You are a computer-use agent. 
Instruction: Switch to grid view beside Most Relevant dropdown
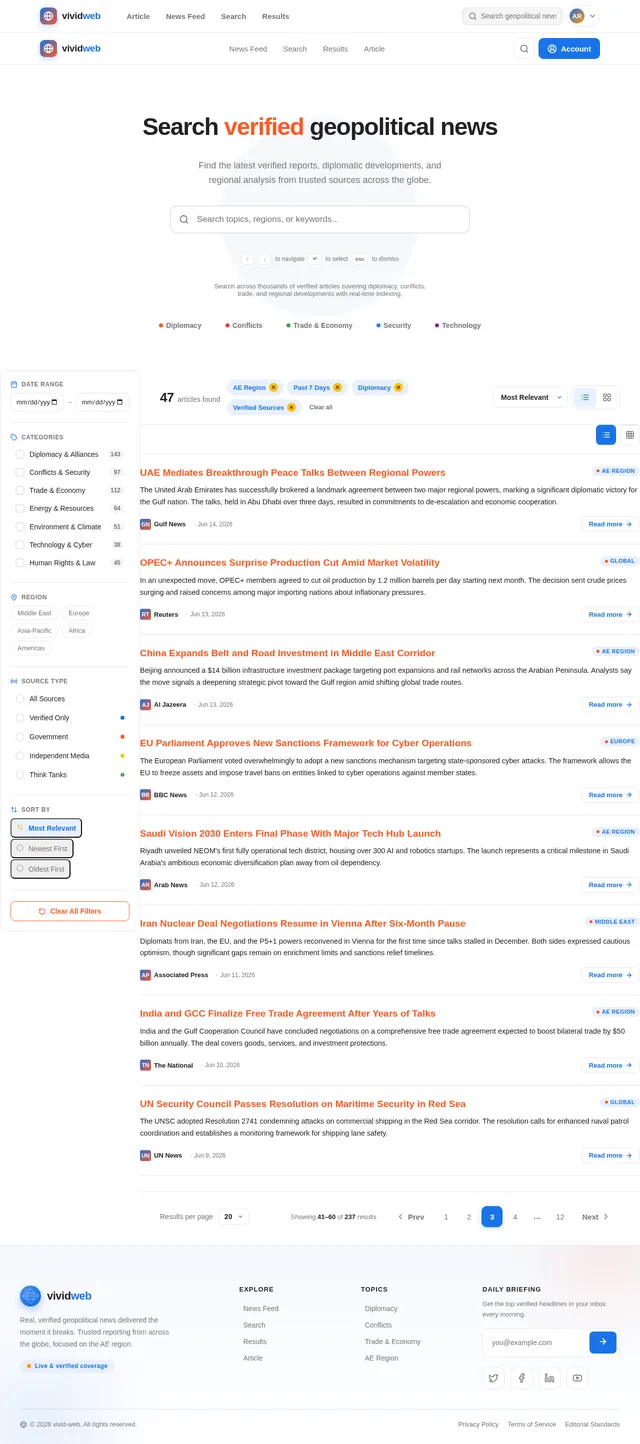coord(607,397)
